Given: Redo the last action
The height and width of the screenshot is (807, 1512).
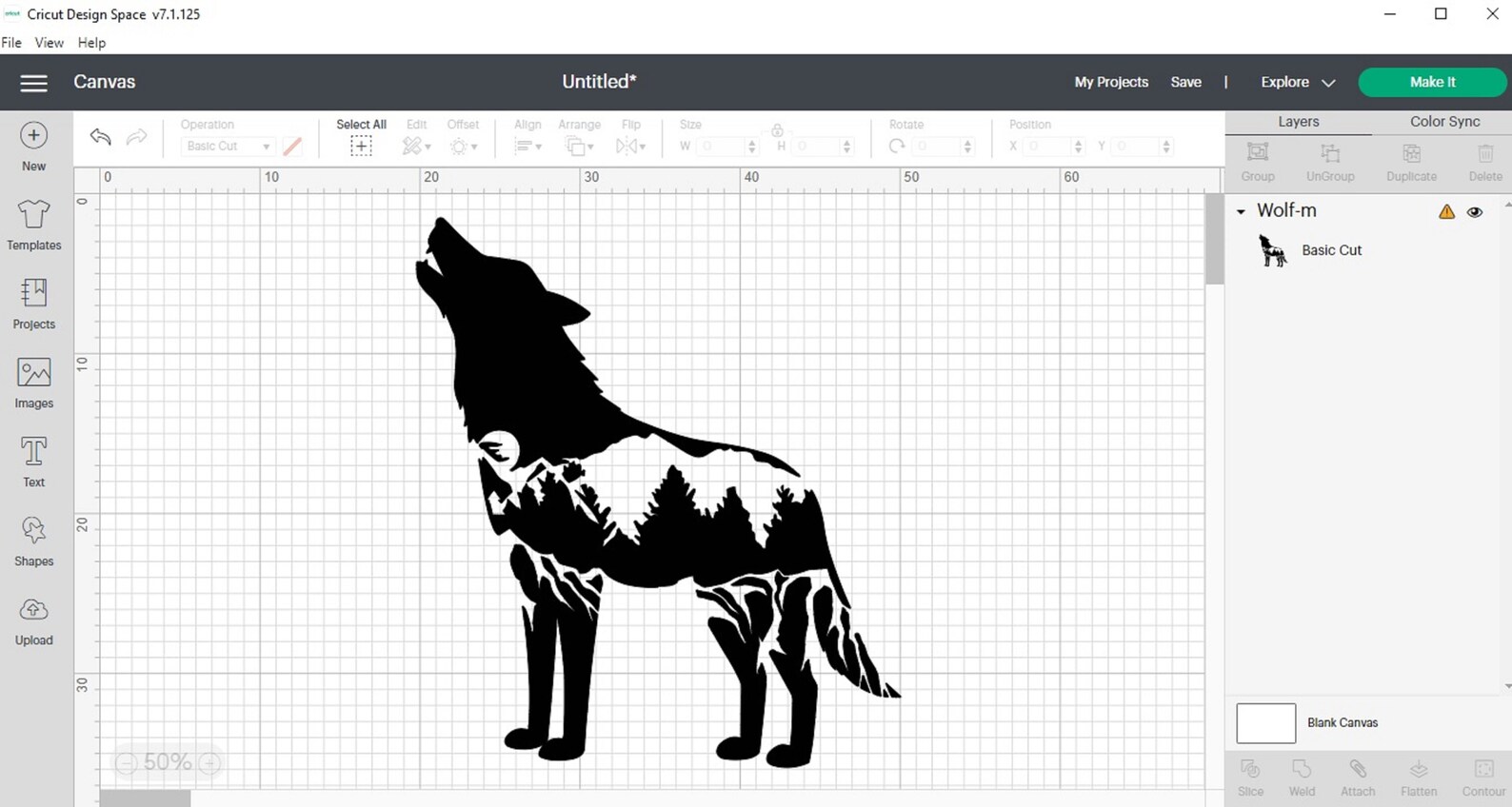Looking at the screenshot, I should point(137,137).
